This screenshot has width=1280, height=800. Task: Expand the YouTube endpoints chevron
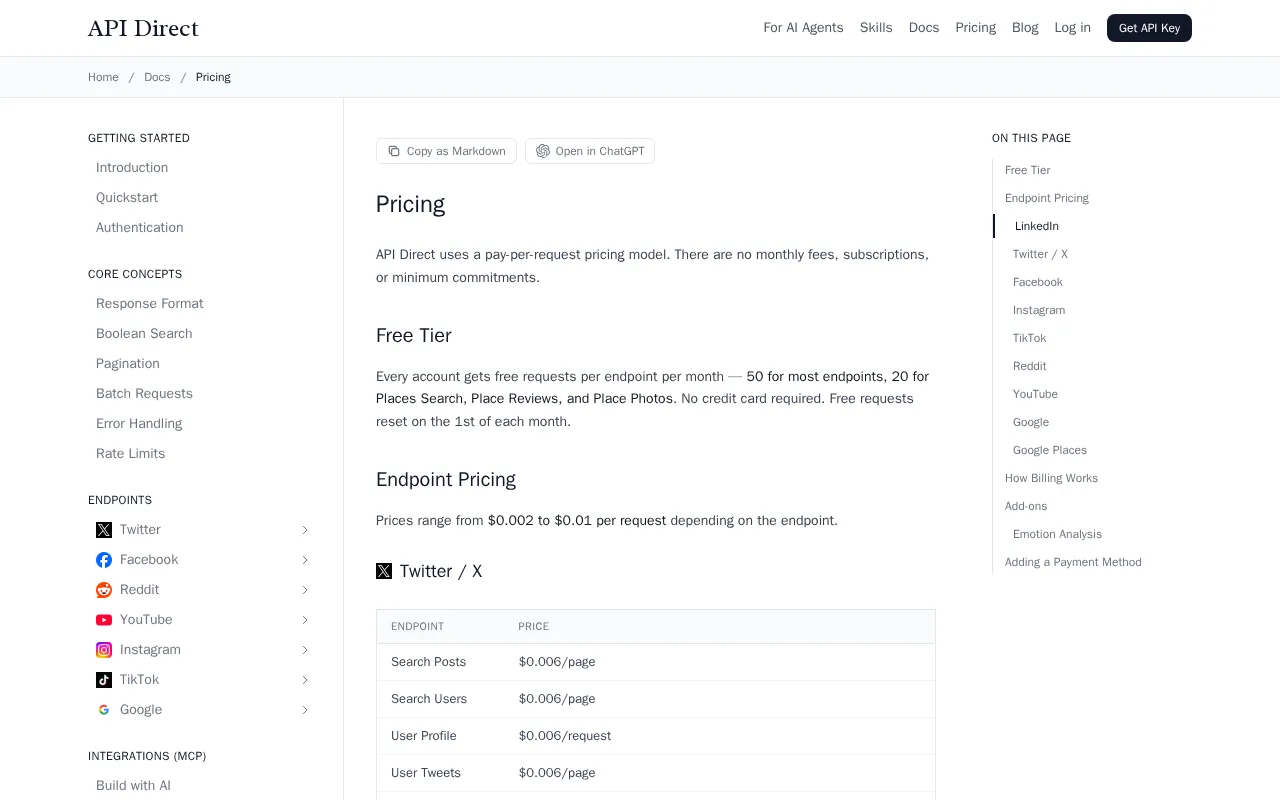pyautogui.click(x=305, y=620)
